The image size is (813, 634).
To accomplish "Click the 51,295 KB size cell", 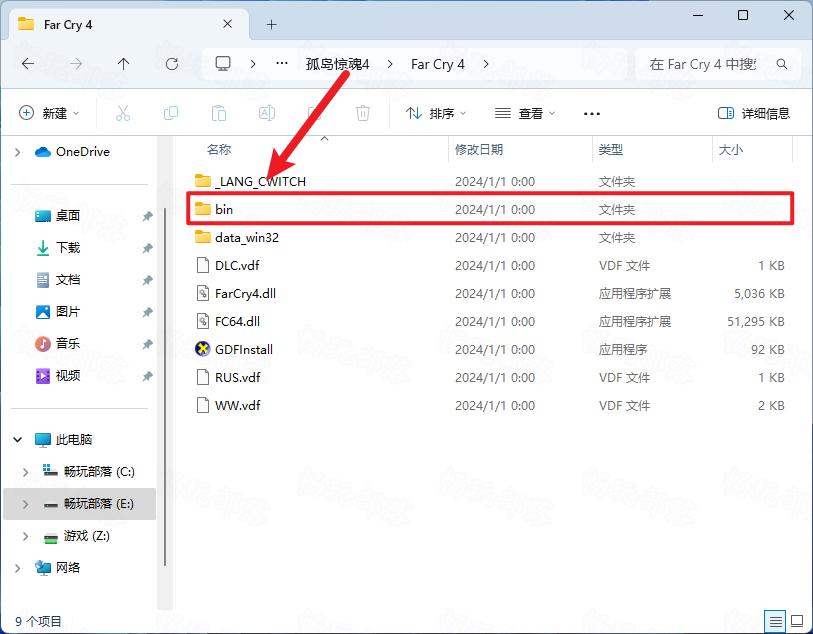I will [755, 321].
